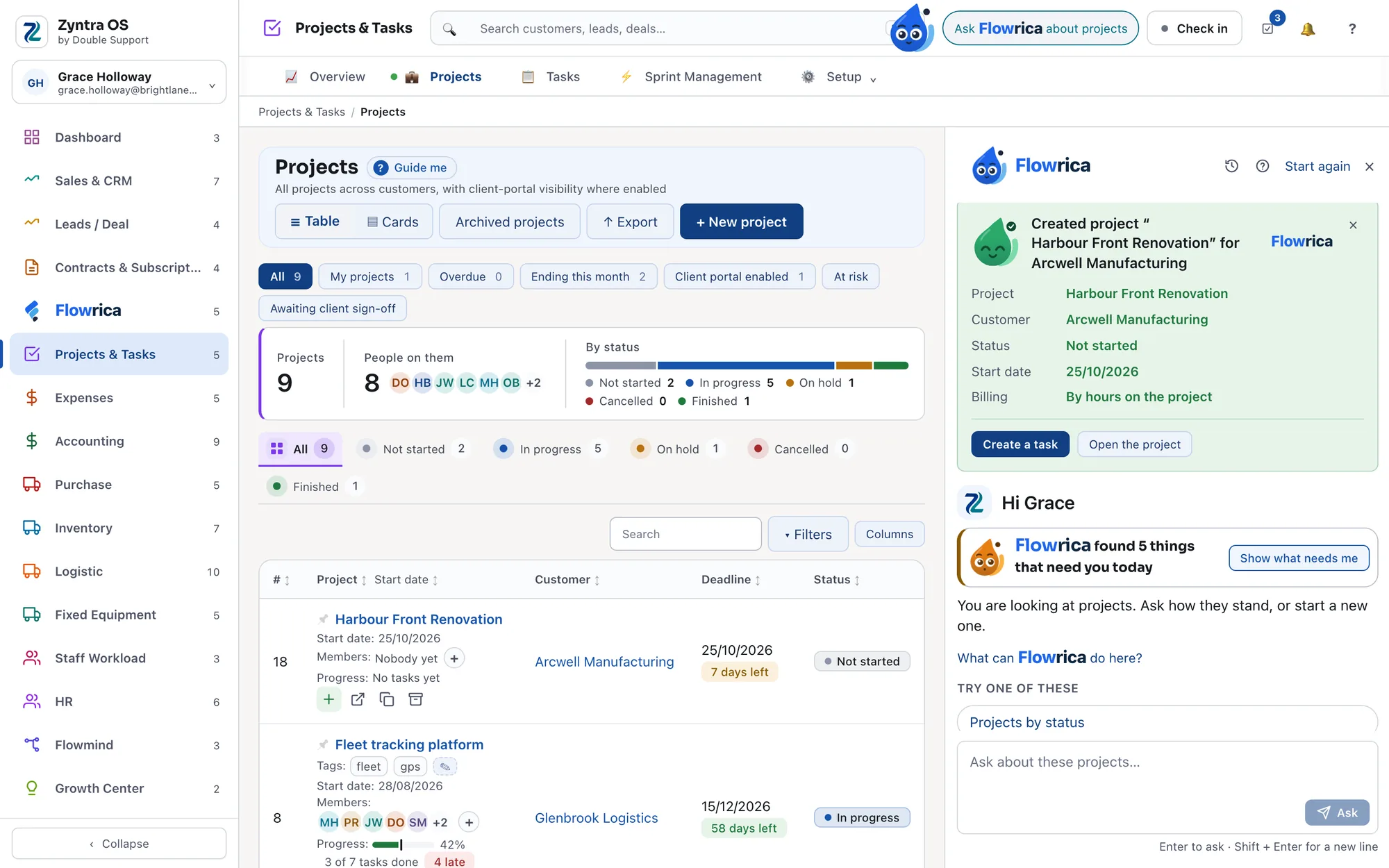Screen dimensions: 1389x868
Task: Click the help question mark in top bar
Action: click(x=1351, y=29)
